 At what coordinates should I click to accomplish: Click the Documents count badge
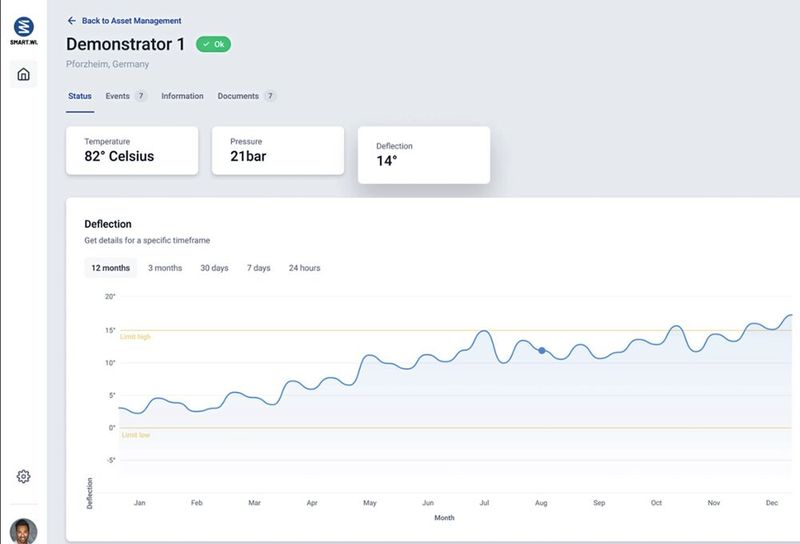pos(270,96)
